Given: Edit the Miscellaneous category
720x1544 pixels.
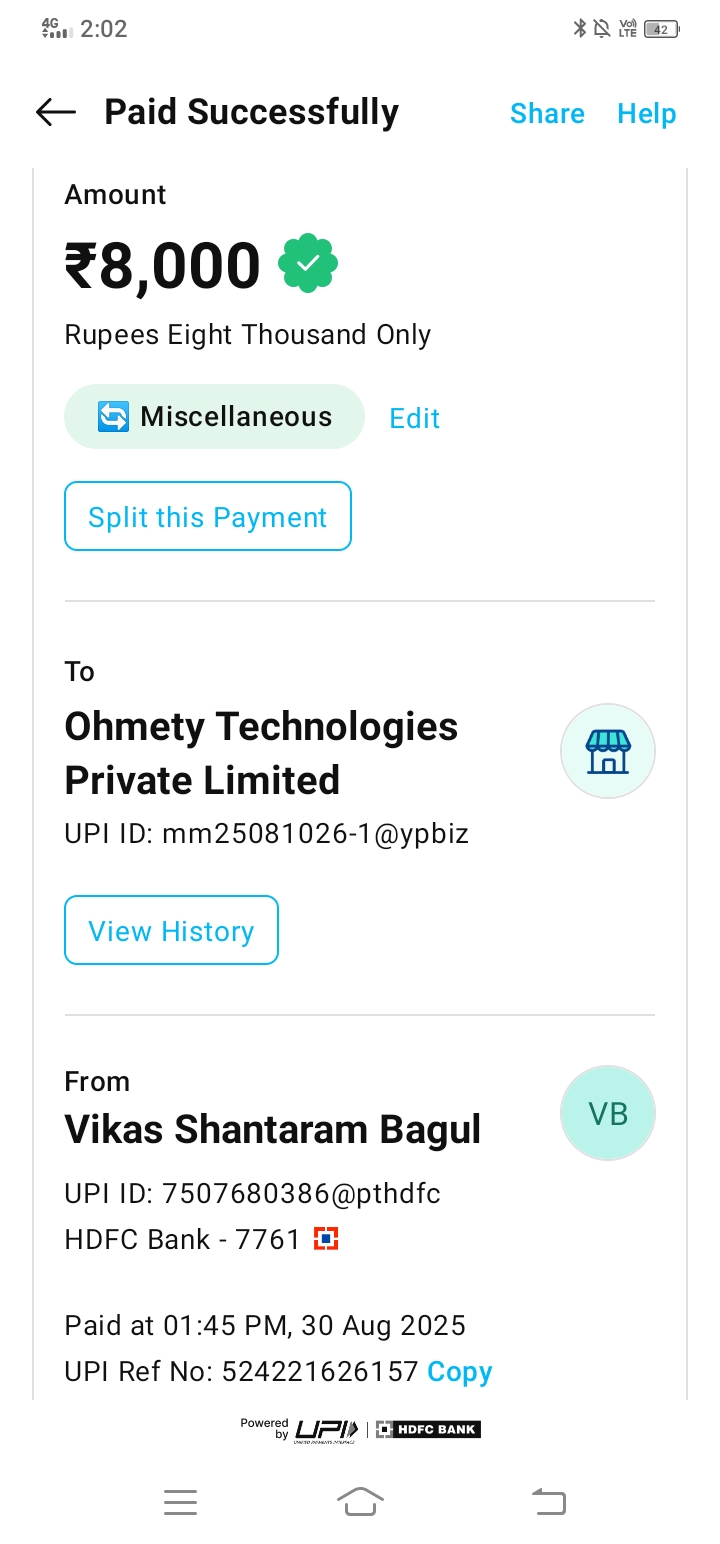Looking at the screenshot, I should pyautogui.click(x=414, y=418).
